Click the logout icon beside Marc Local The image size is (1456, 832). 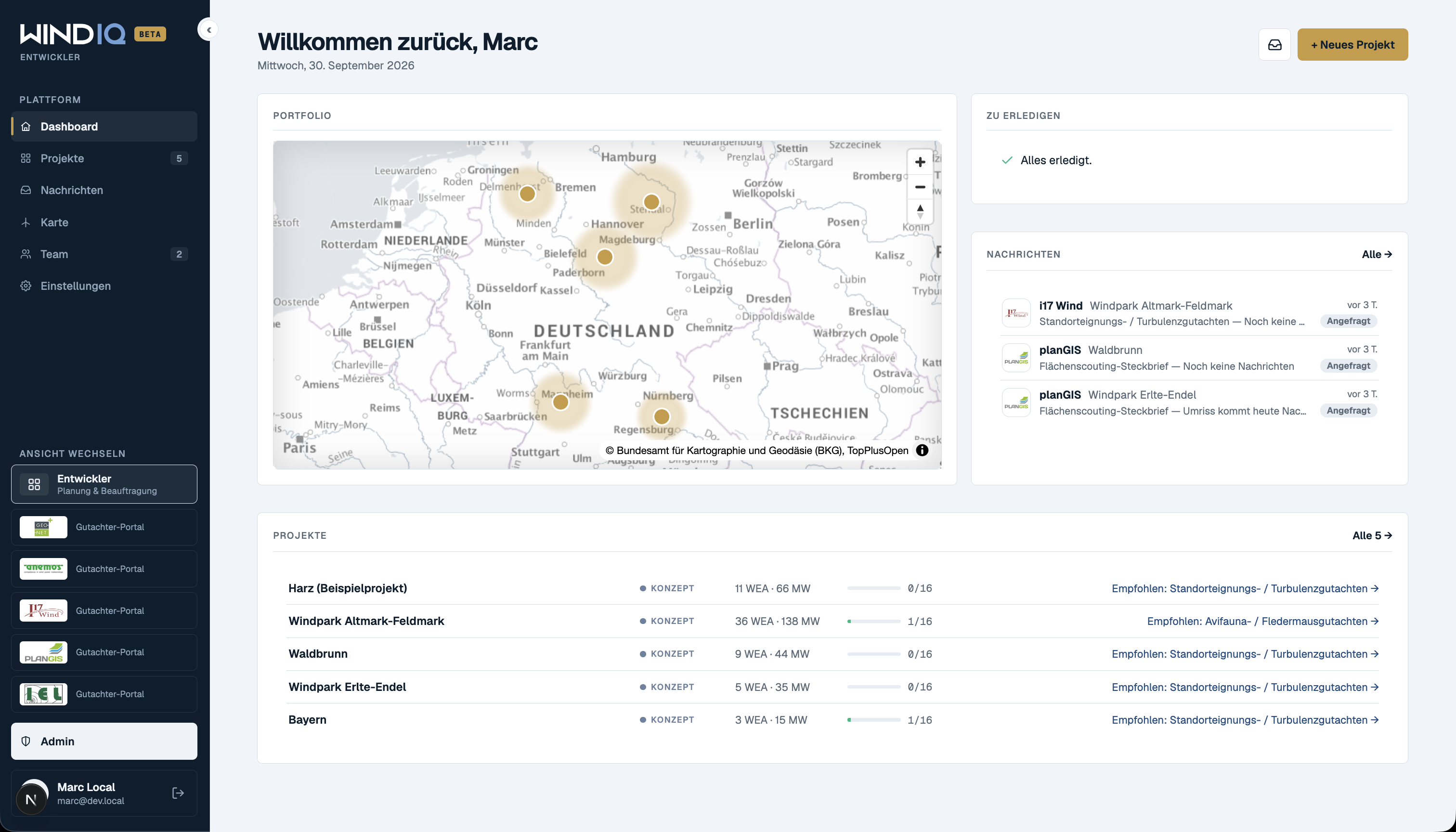coord(178,793)
